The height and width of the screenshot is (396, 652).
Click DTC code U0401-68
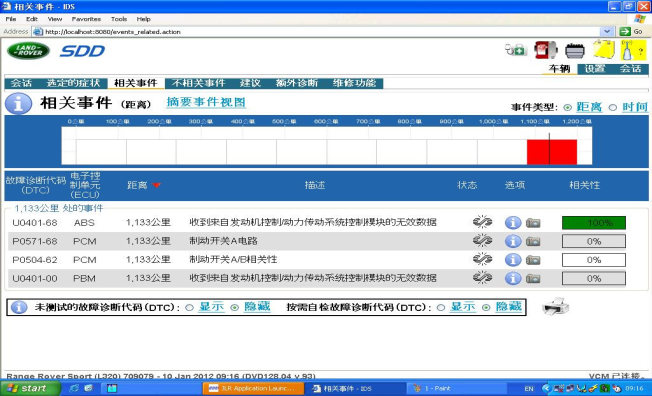tap(35, 223)
